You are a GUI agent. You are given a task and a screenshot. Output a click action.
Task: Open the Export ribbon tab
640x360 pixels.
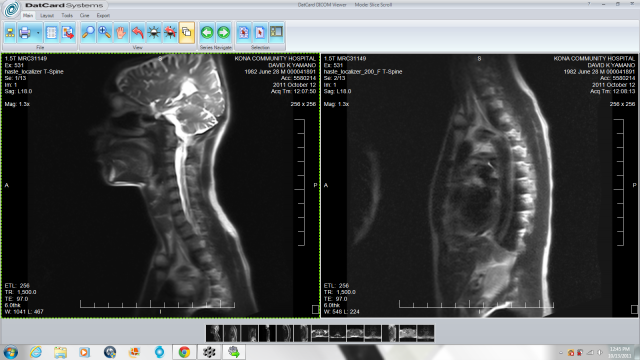pyautogui.click(x=103, y=16)
